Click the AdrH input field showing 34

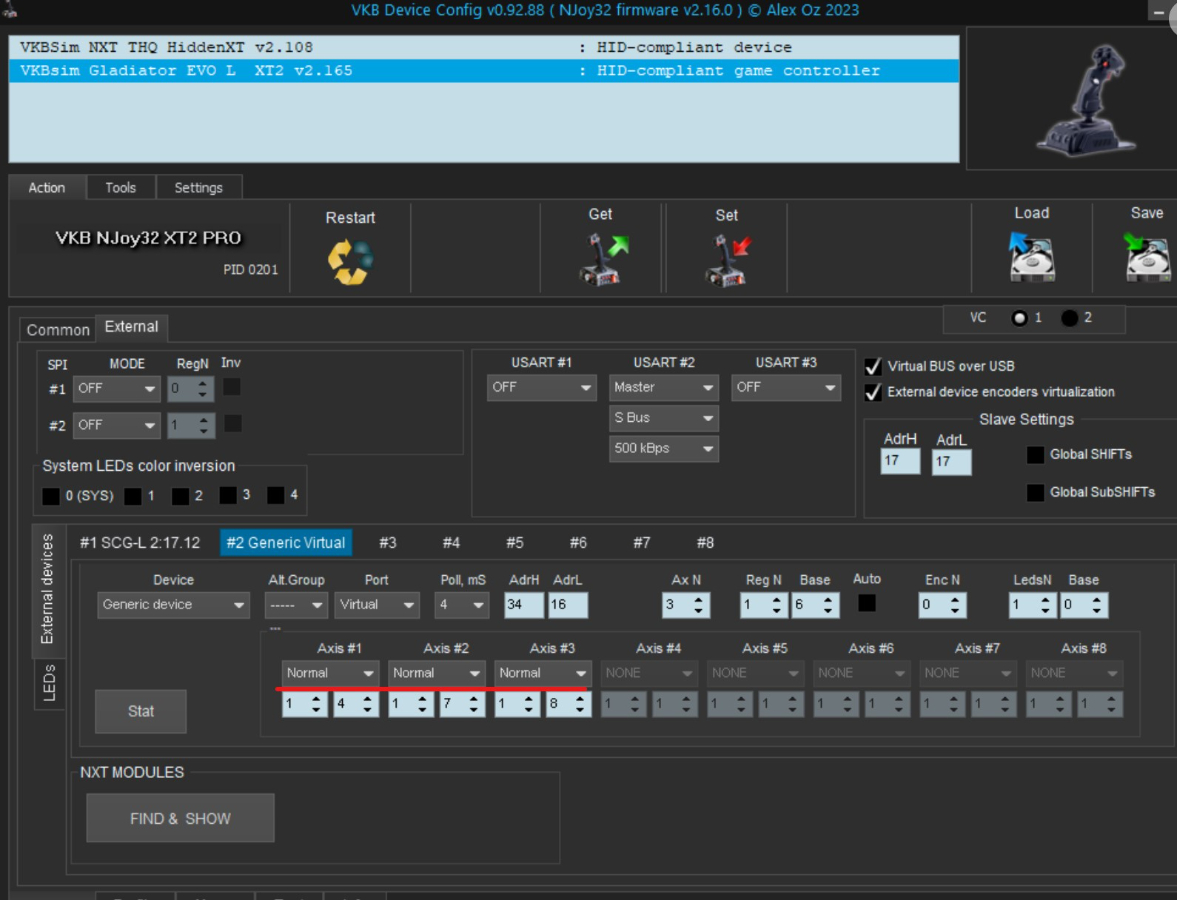coord(523,605)
